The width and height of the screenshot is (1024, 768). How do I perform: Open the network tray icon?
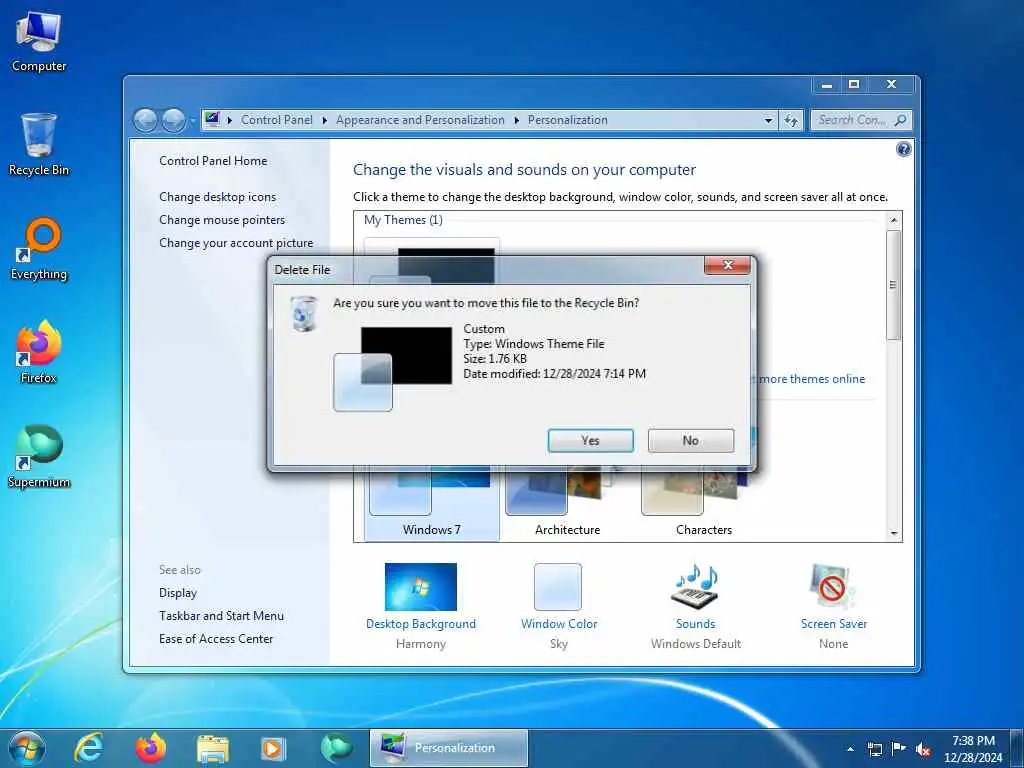click(x=874, y=749)
